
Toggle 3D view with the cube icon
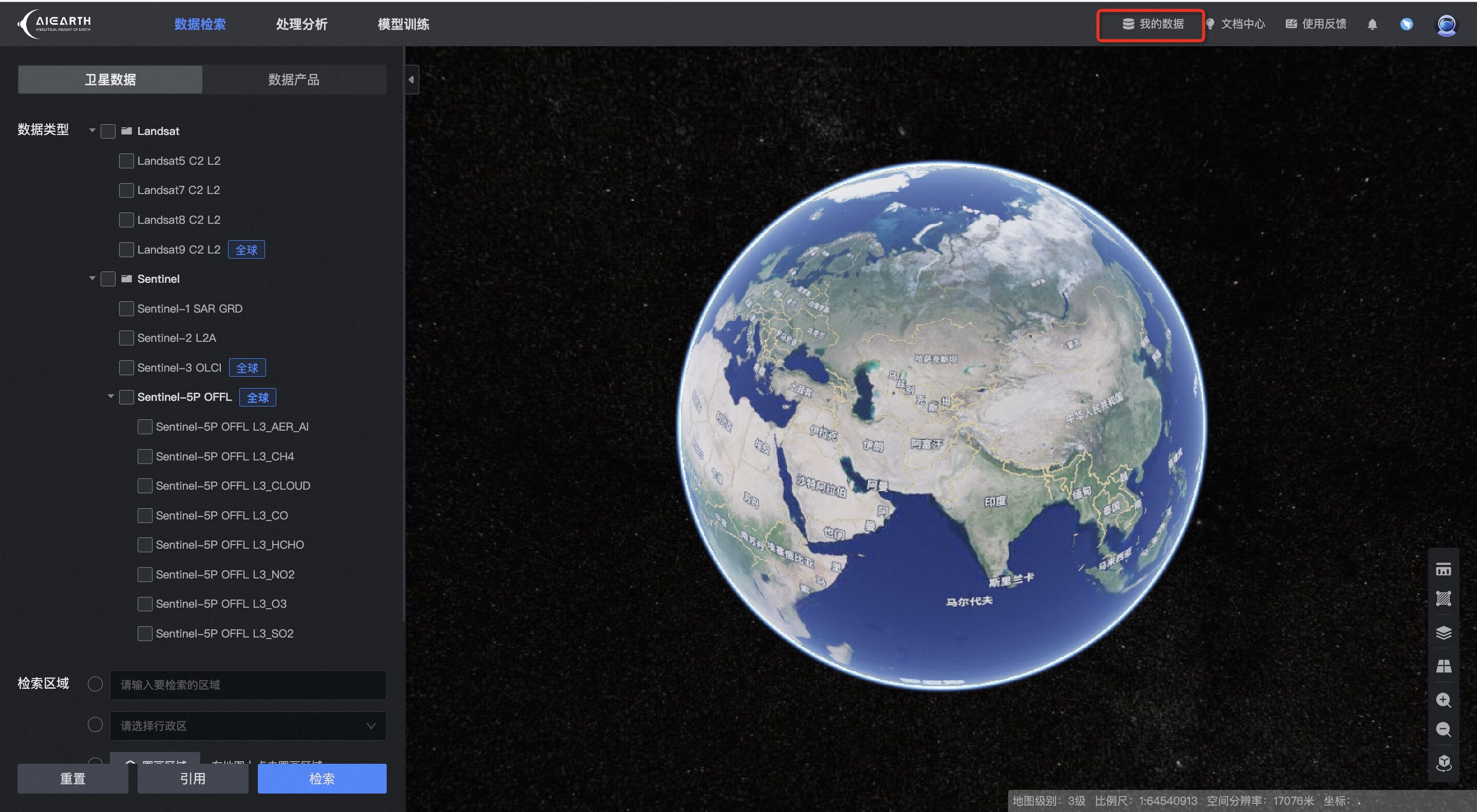click(x=1443, y=763)
